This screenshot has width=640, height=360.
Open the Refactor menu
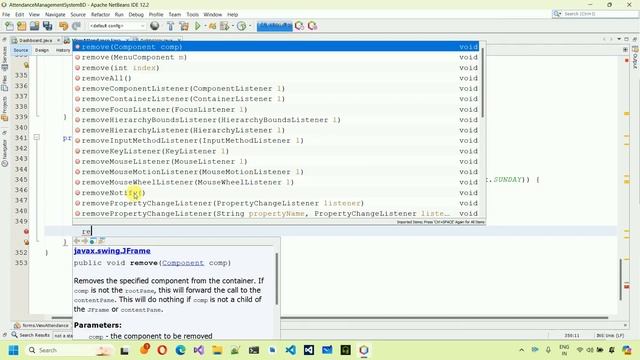(x=100, y=14)
